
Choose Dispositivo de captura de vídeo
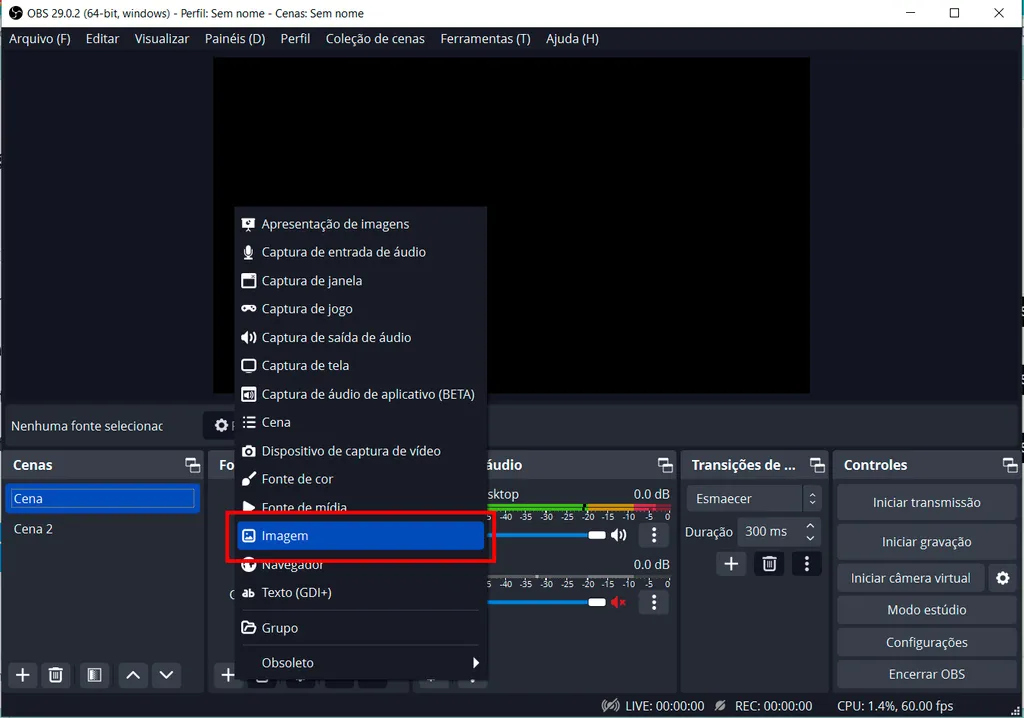pyautogui.click(x=360, y=451)
